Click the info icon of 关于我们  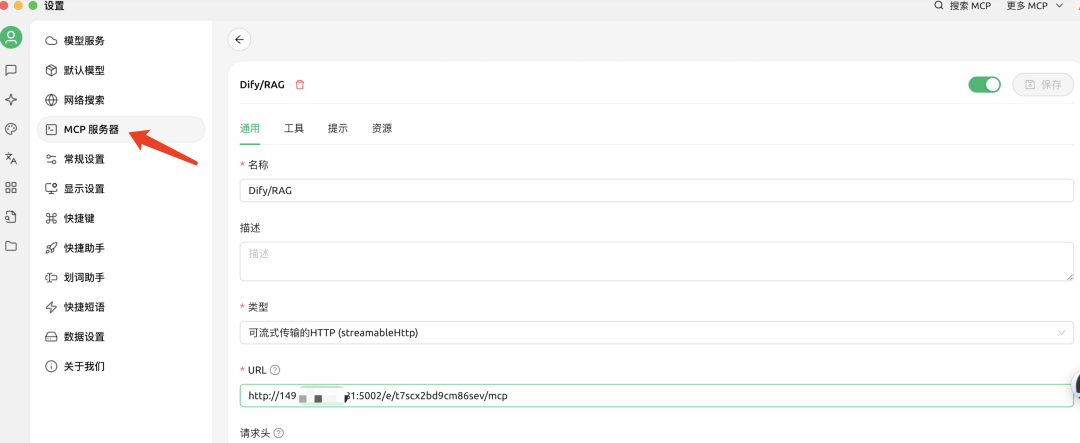tap(51, 367)
